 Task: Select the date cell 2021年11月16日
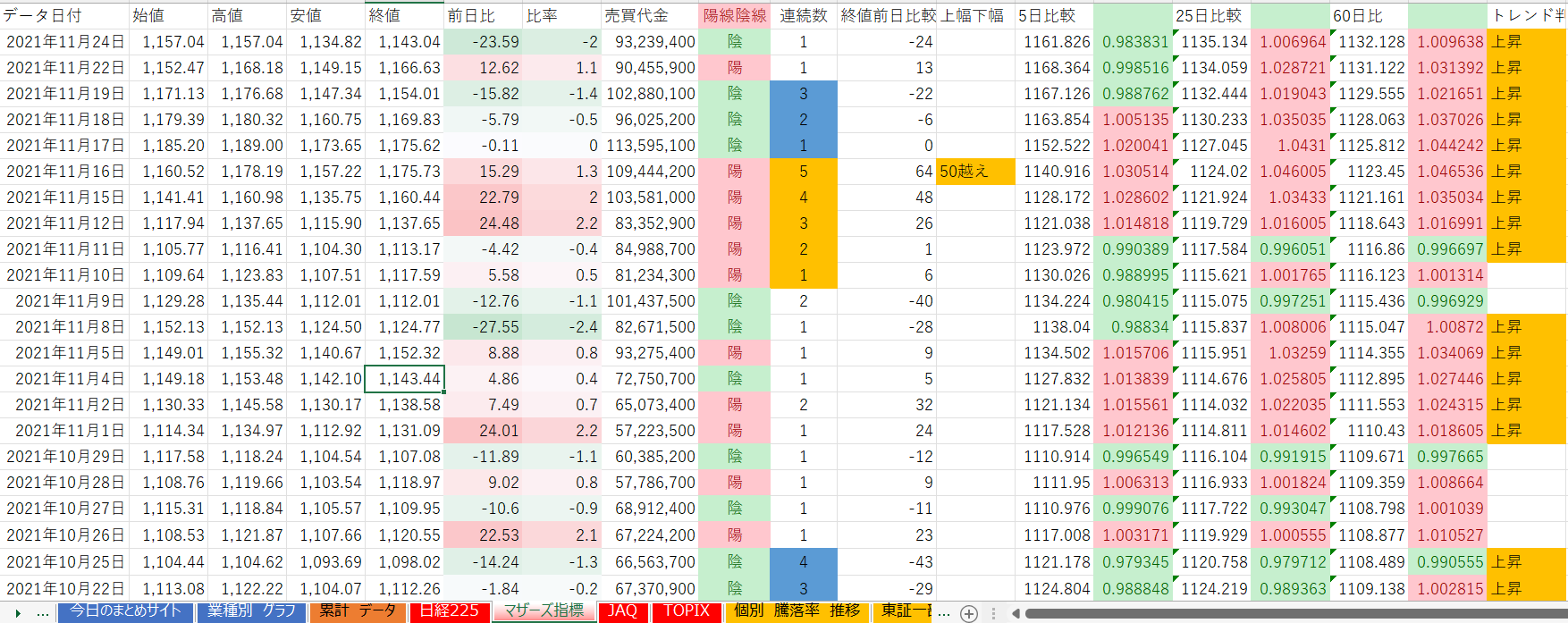[x=64, y=171]
